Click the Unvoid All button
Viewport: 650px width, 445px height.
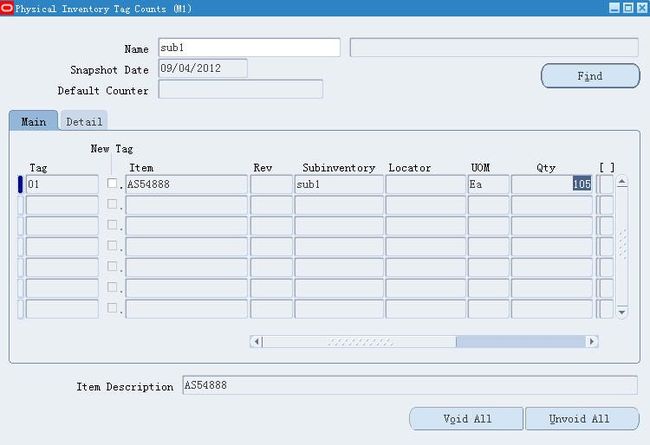coord(582,418)
